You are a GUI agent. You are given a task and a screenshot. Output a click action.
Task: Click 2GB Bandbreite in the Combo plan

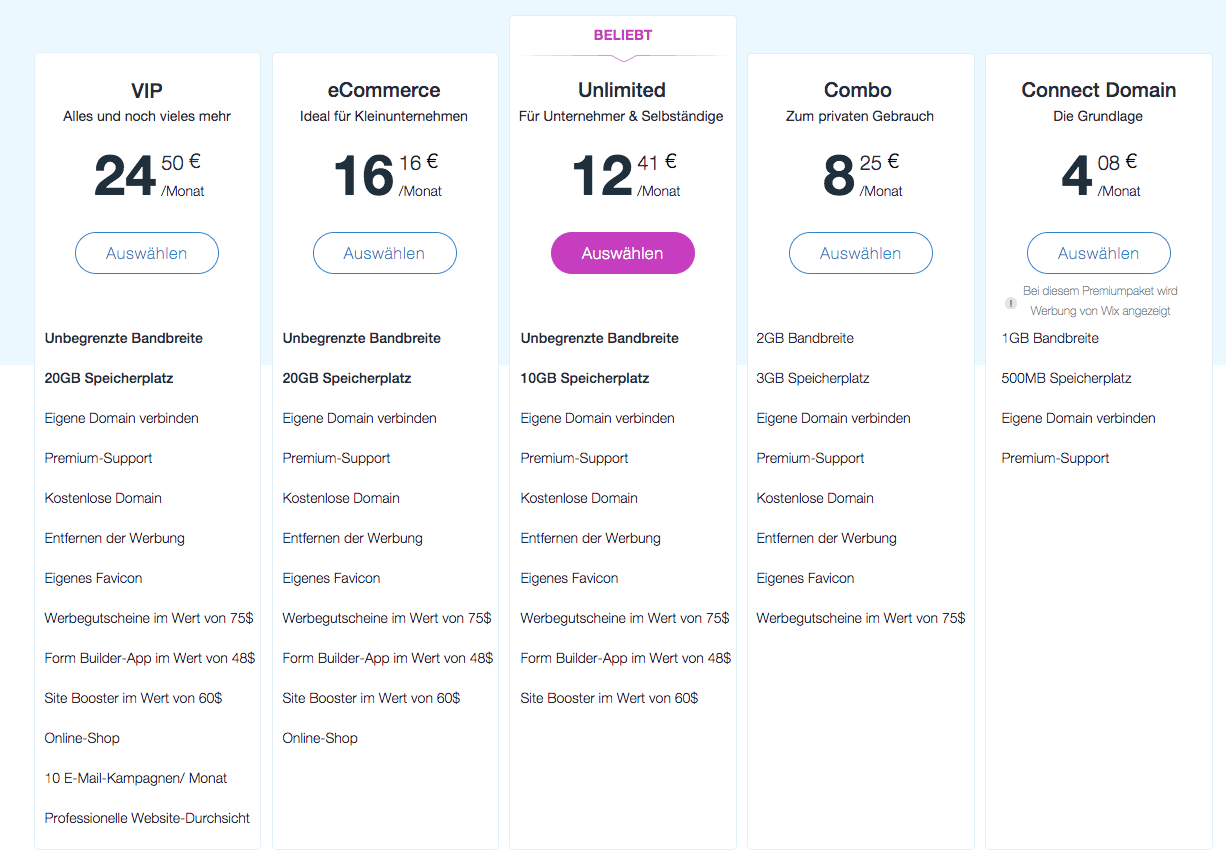805,338
